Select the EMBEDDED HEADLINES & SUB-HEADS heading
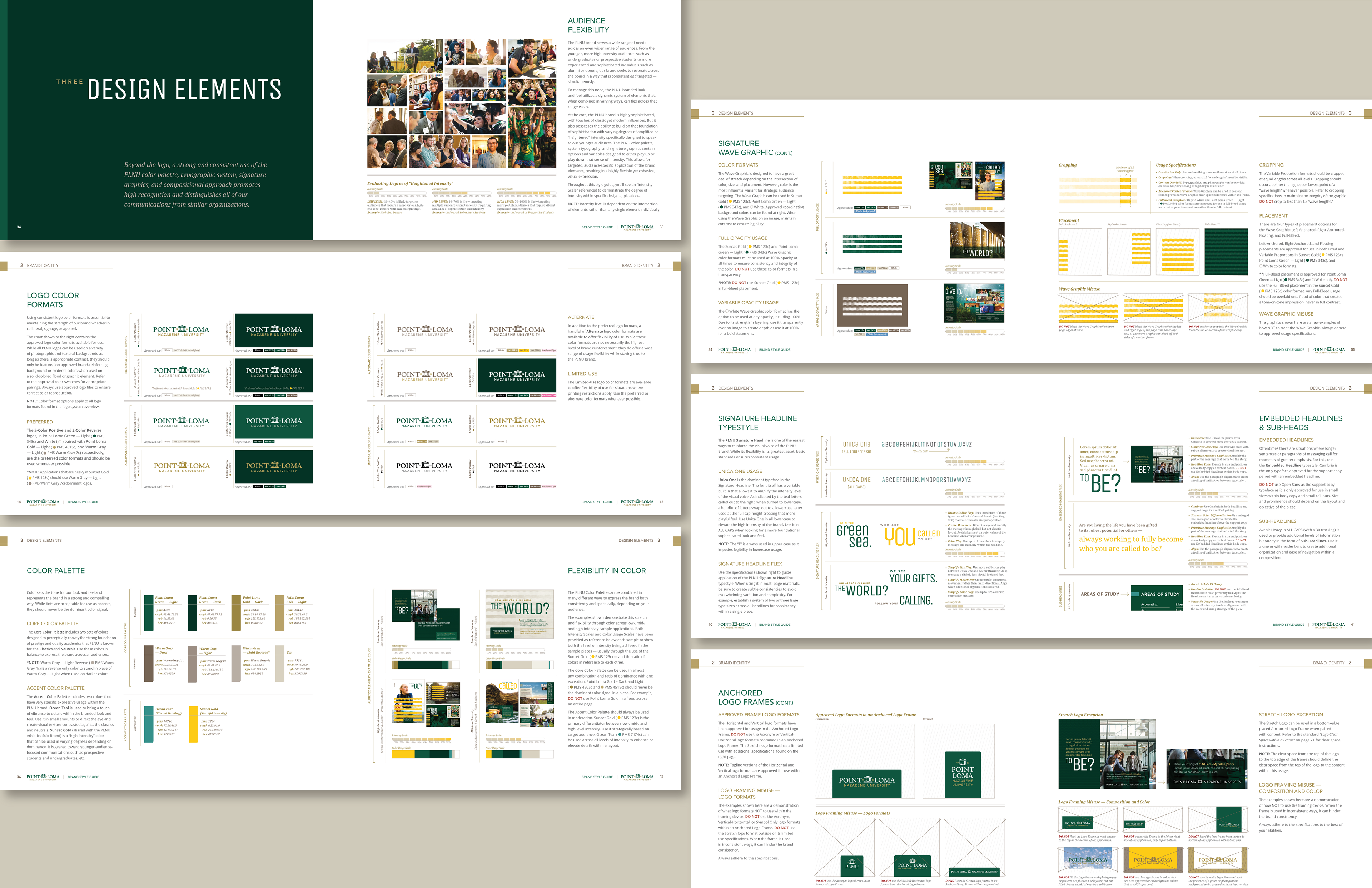1372x888 pixels. [x=1301, y=423]
